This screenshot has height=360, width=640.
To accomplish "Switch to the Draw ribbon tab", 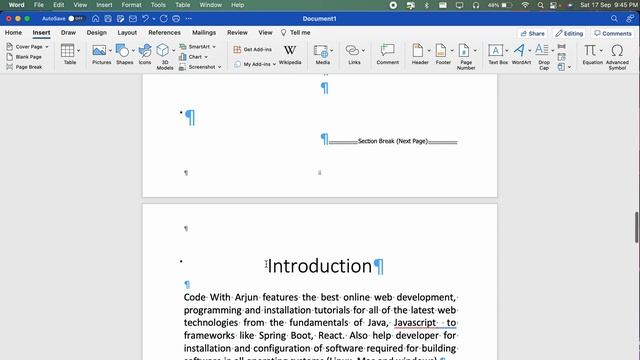I will pyautogui.click(x=68, y=33).
